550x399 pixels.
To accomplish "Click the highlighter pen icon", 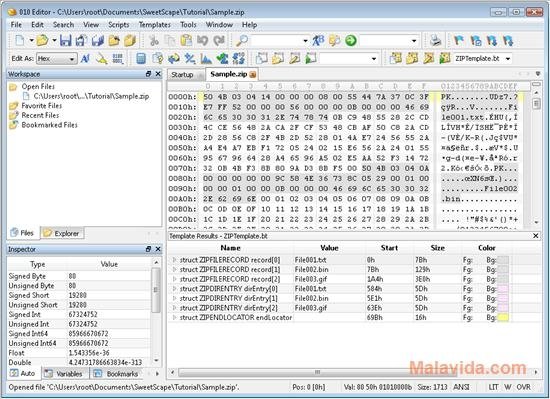I will click(x=102, y=59).
